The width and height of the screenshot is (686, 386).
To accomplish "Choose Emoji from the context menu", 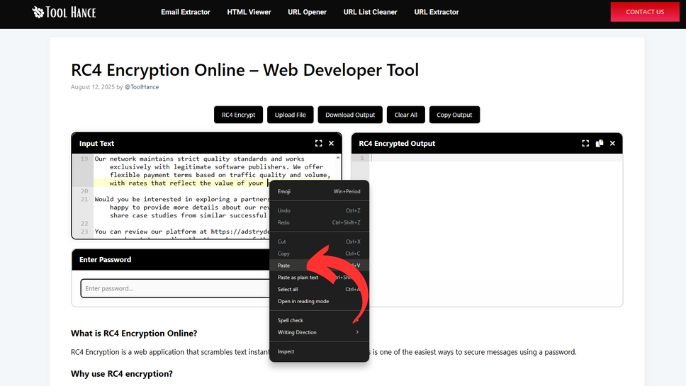I will click(319, 191).
